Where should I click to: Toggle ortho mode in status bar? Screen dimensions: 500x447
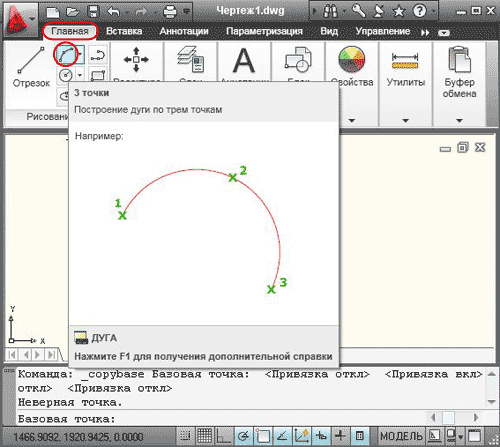[223, 435]
